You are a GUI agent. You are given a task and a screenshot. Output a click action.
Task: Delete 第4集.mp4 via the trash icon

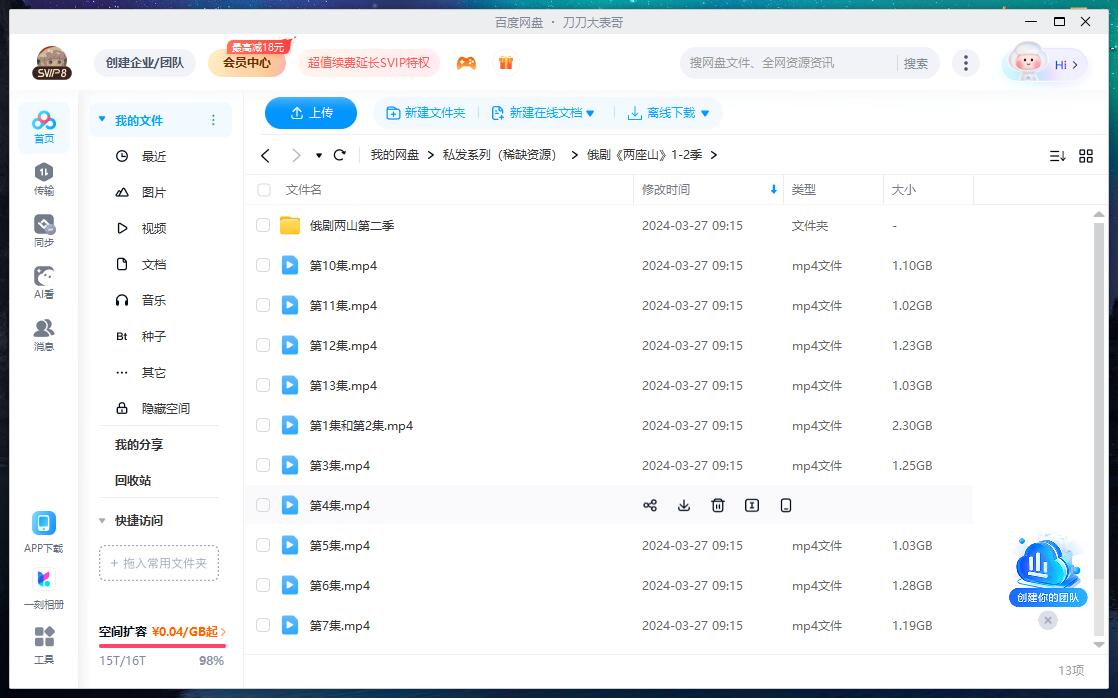coord(718,506)
